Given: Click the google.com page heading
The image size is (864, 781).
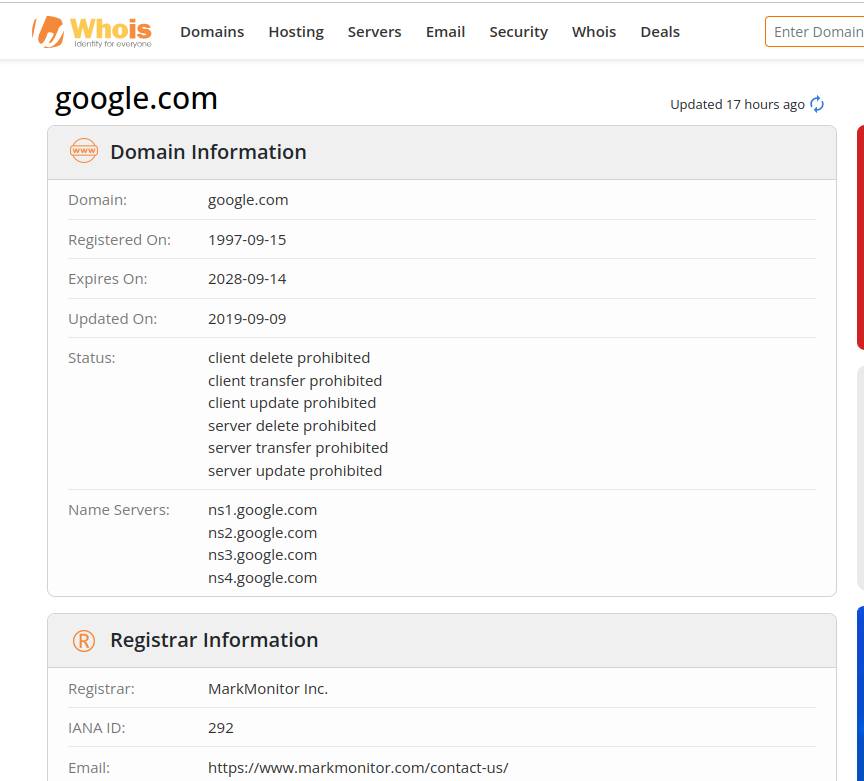Looking at the screenshot, I should (x=136, y=99).
